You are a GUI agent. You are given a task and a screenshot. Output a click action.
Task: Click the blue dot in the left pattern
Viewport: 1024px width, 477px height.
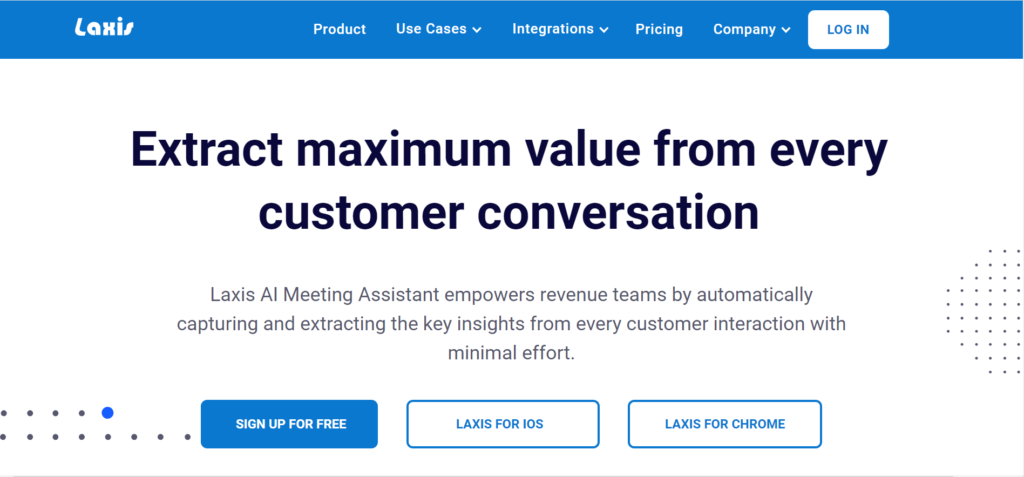(x=108, y=412)
